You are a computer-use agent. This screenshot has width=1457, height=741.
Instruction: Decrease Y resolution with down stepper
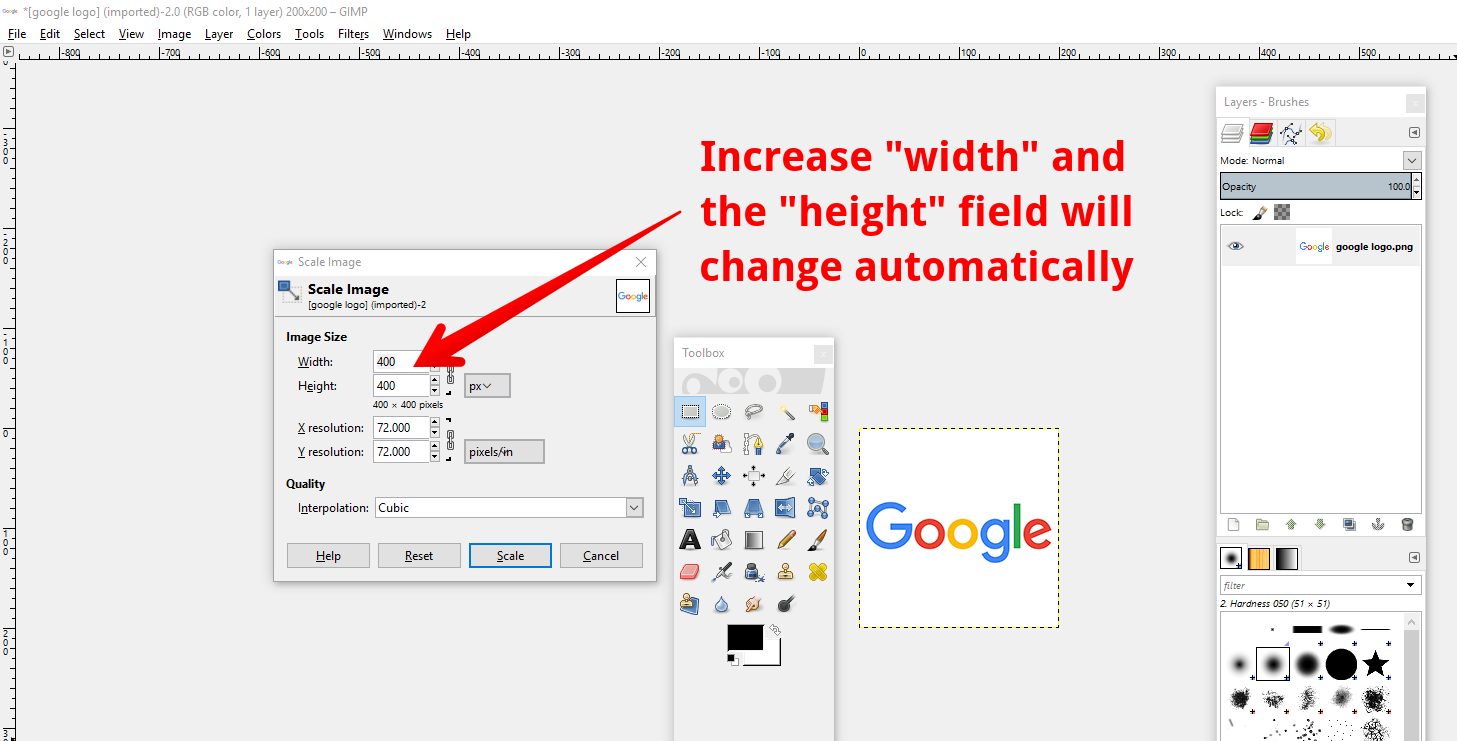435,457
